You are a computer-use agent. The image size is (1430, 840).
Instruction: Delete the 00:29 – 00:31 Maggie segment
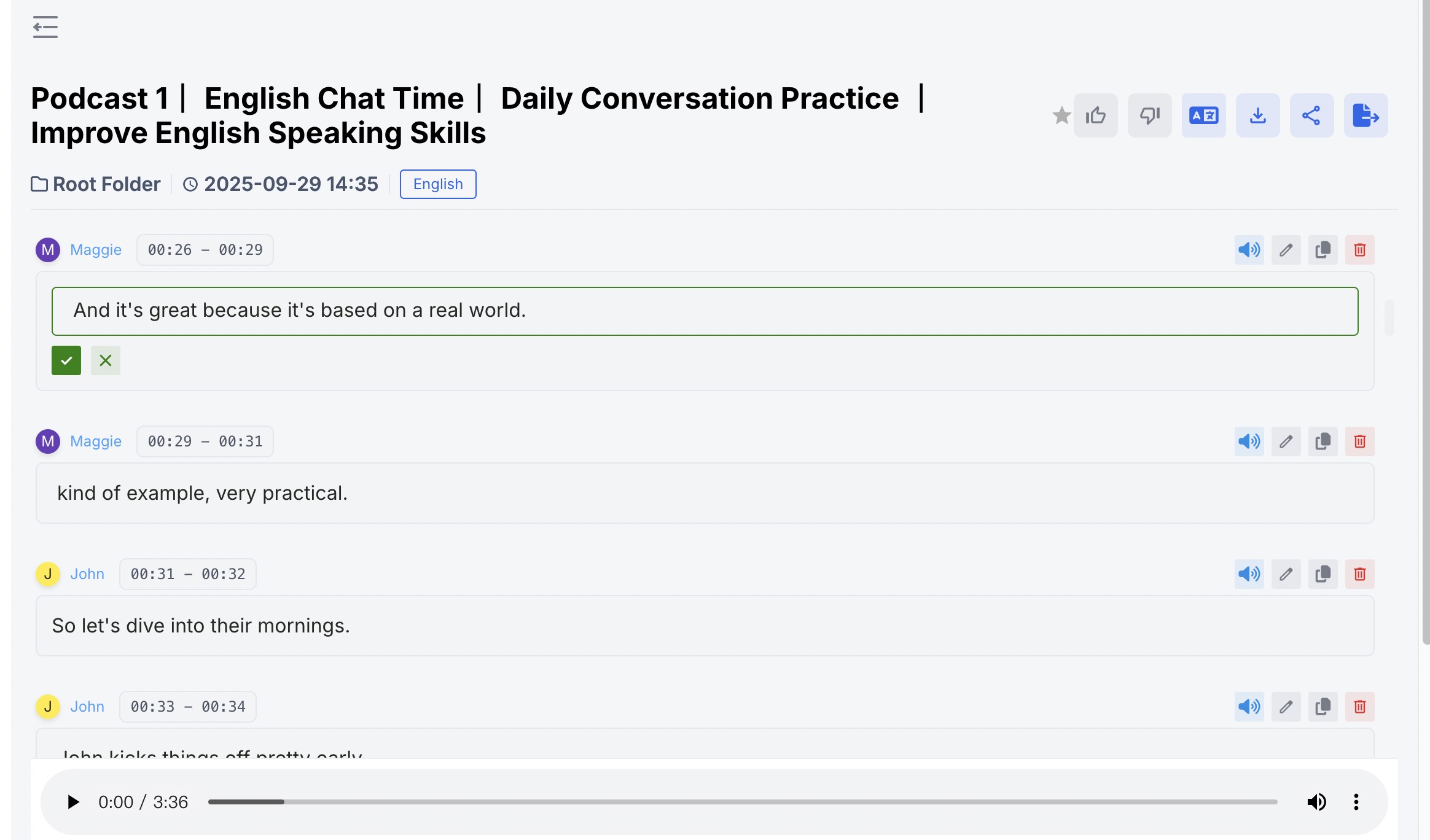click(1359, 441)
